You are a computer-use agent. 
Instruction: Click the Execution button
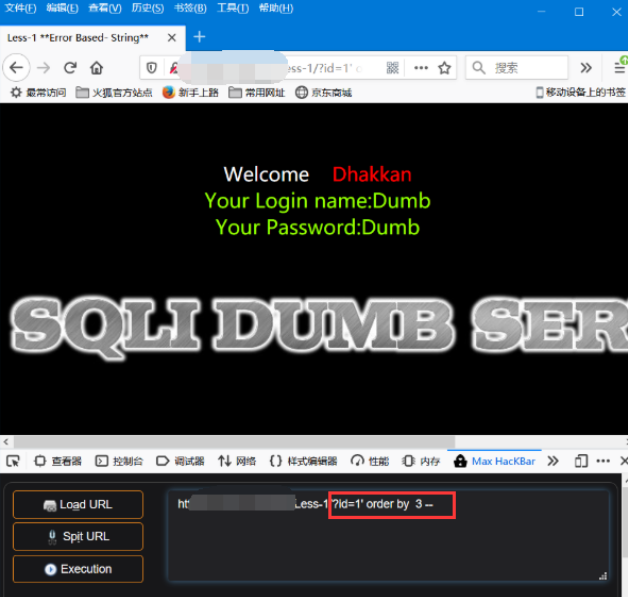pos(78,569)
